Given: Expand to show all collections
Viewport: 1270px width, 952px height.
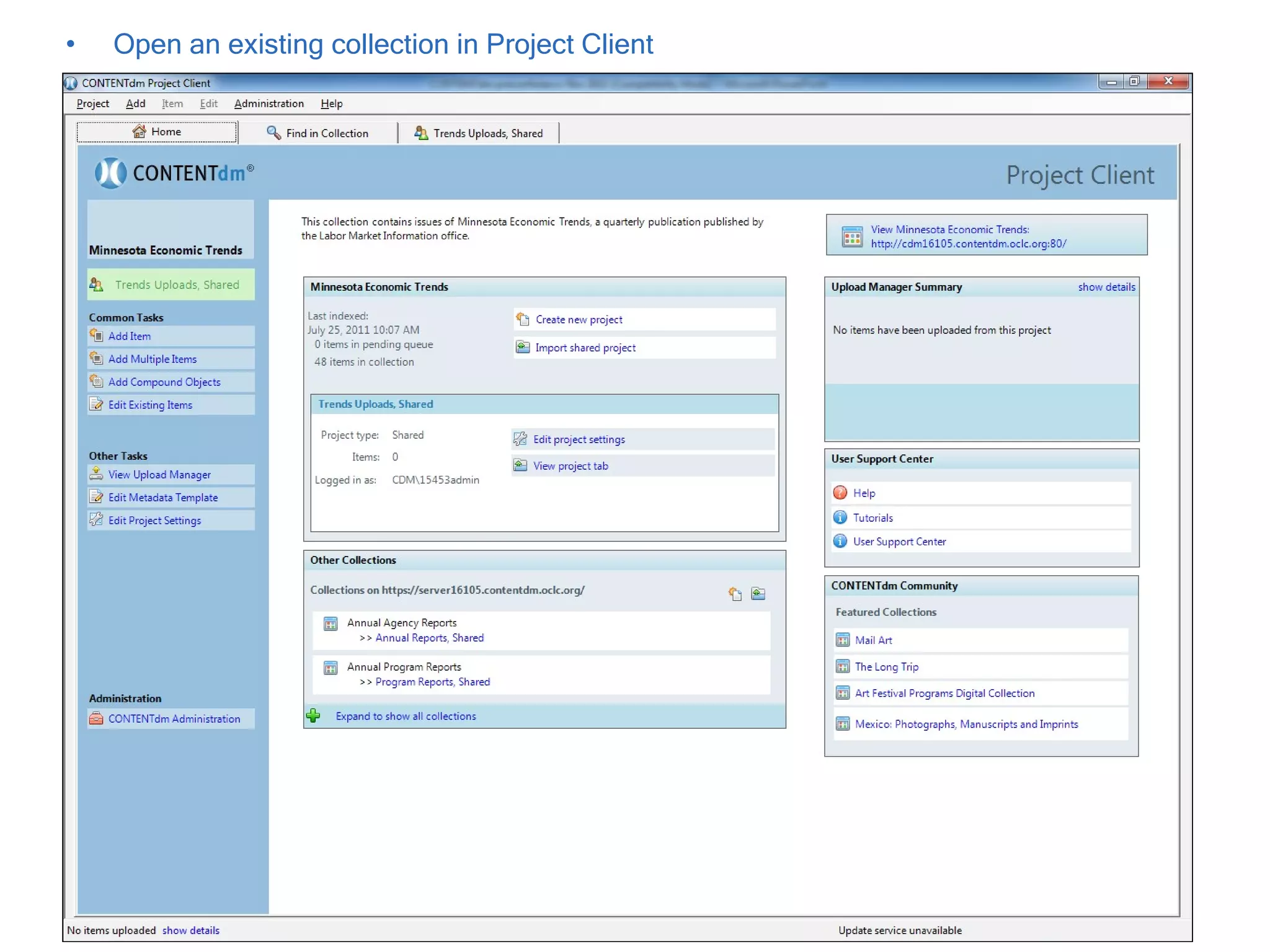Looking at the screenshot, I should click(x=406, y=716).
